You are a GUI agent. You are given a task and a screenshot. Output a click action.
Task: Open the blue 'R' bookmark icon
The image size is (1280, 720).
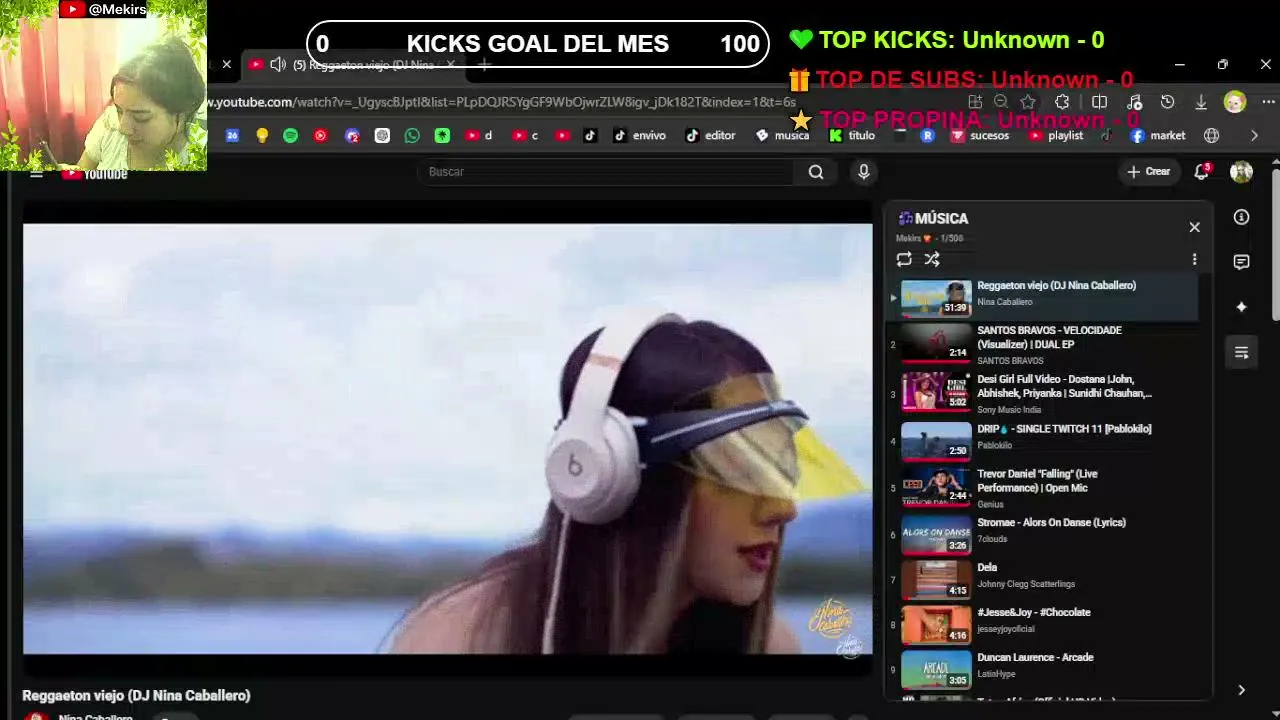point(927,136)
